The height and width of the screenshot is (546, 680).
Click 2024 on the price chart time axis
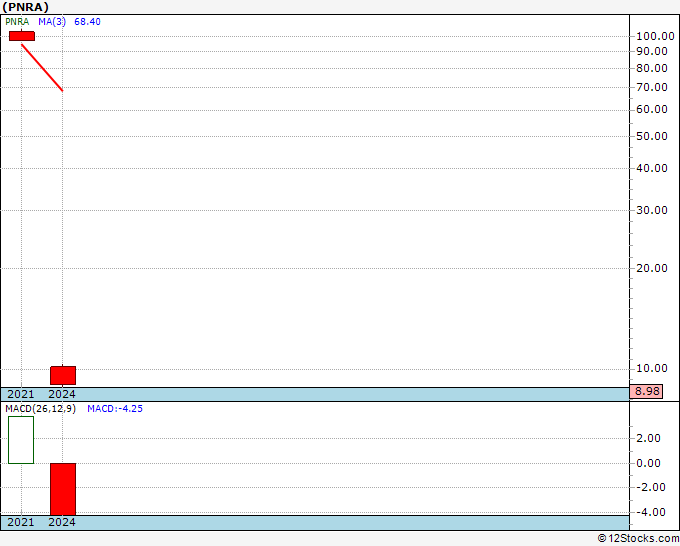pos(62,394)
